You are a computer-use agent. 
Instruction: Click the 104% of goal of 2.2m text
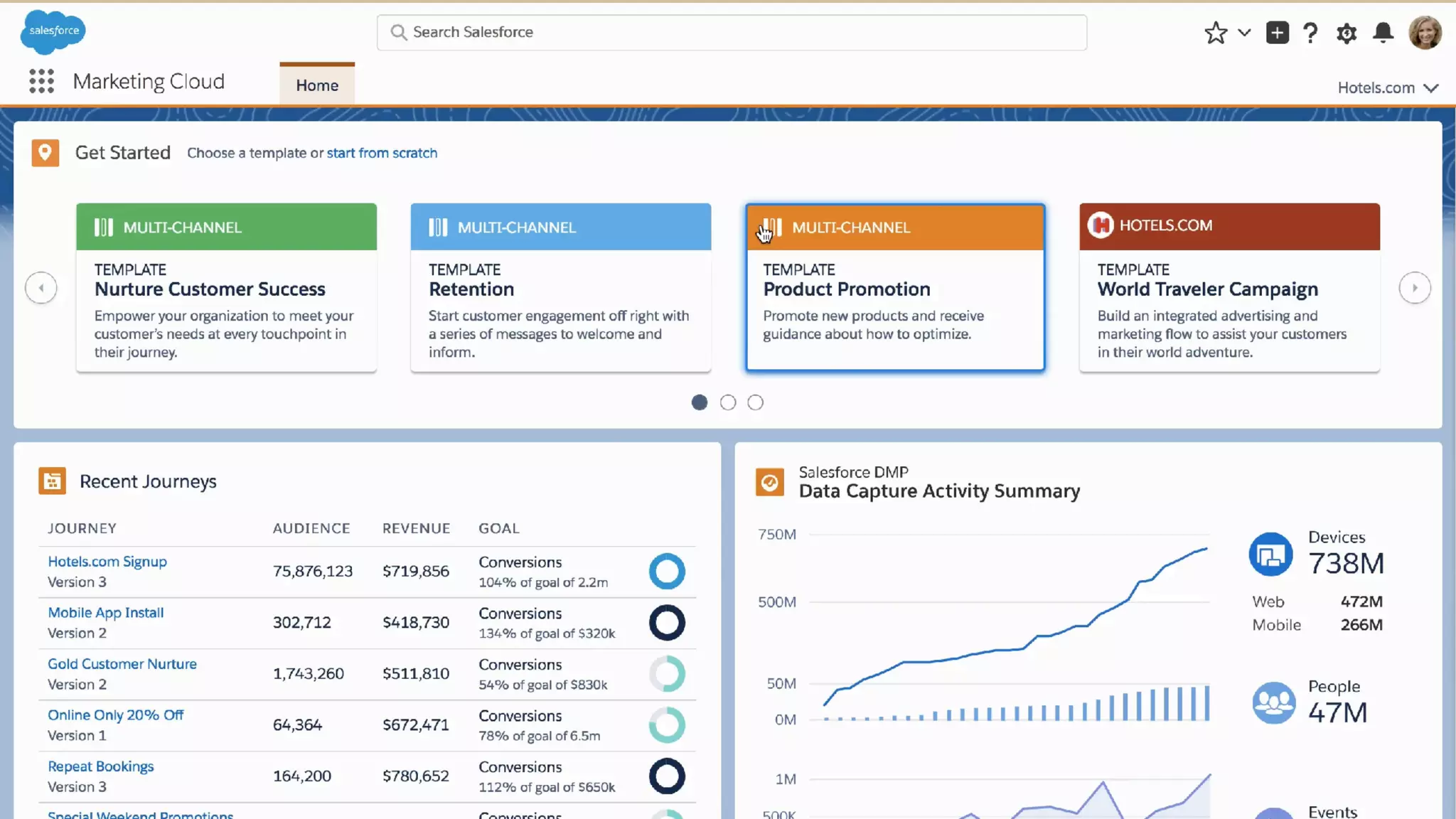point(543,582)
